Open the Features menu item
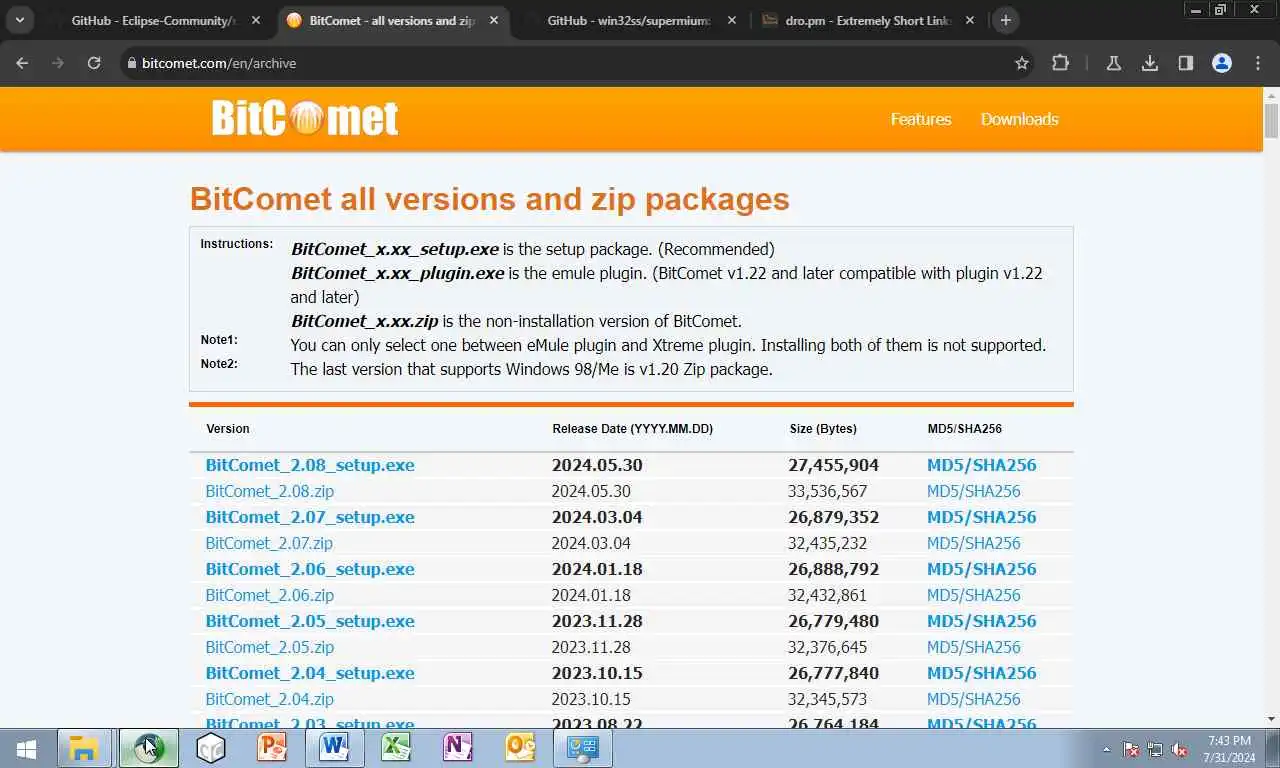1280x768 pixels. point(921,119)
